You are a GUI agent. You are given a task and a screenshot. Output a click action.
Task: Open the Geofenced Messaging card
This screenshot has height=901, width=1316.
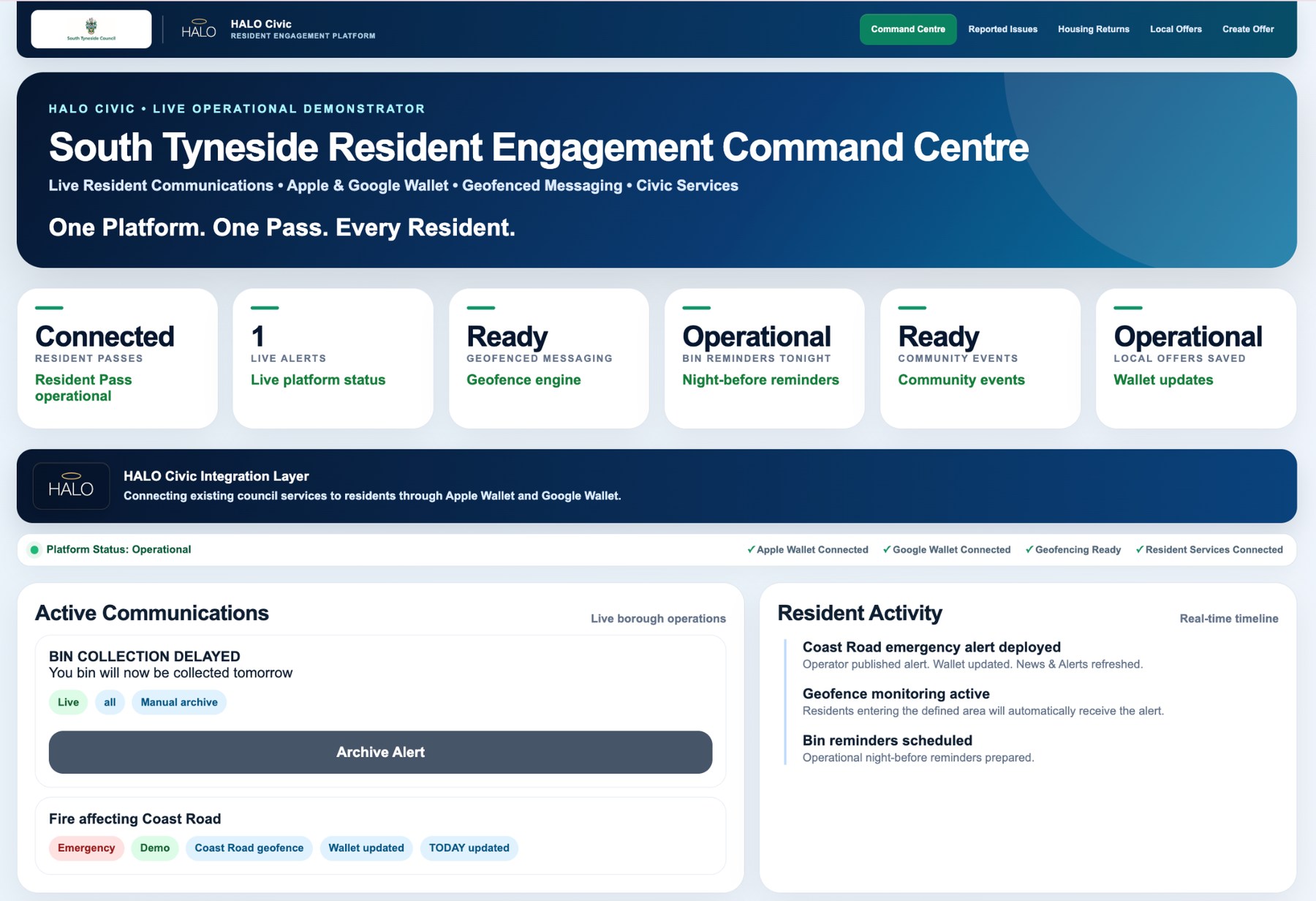coord(549,358)
